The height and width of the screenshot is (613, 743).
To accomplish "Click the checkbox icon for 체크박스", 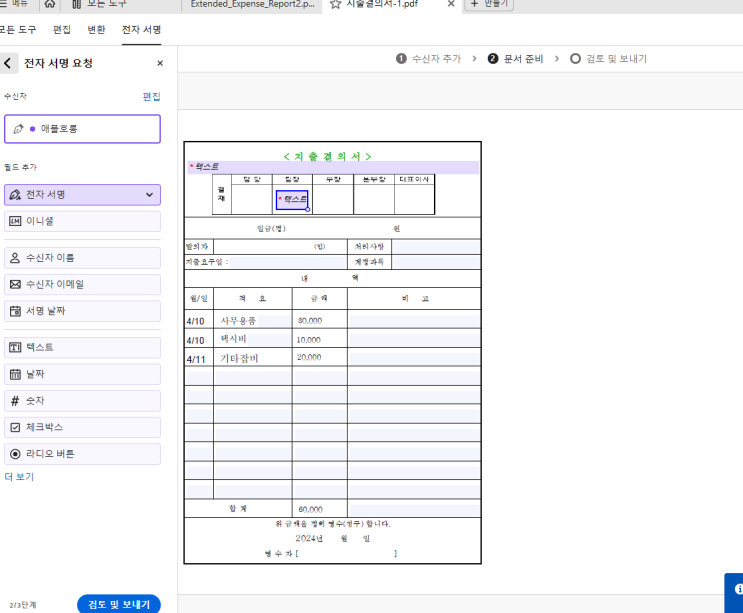I will (15, 427).
